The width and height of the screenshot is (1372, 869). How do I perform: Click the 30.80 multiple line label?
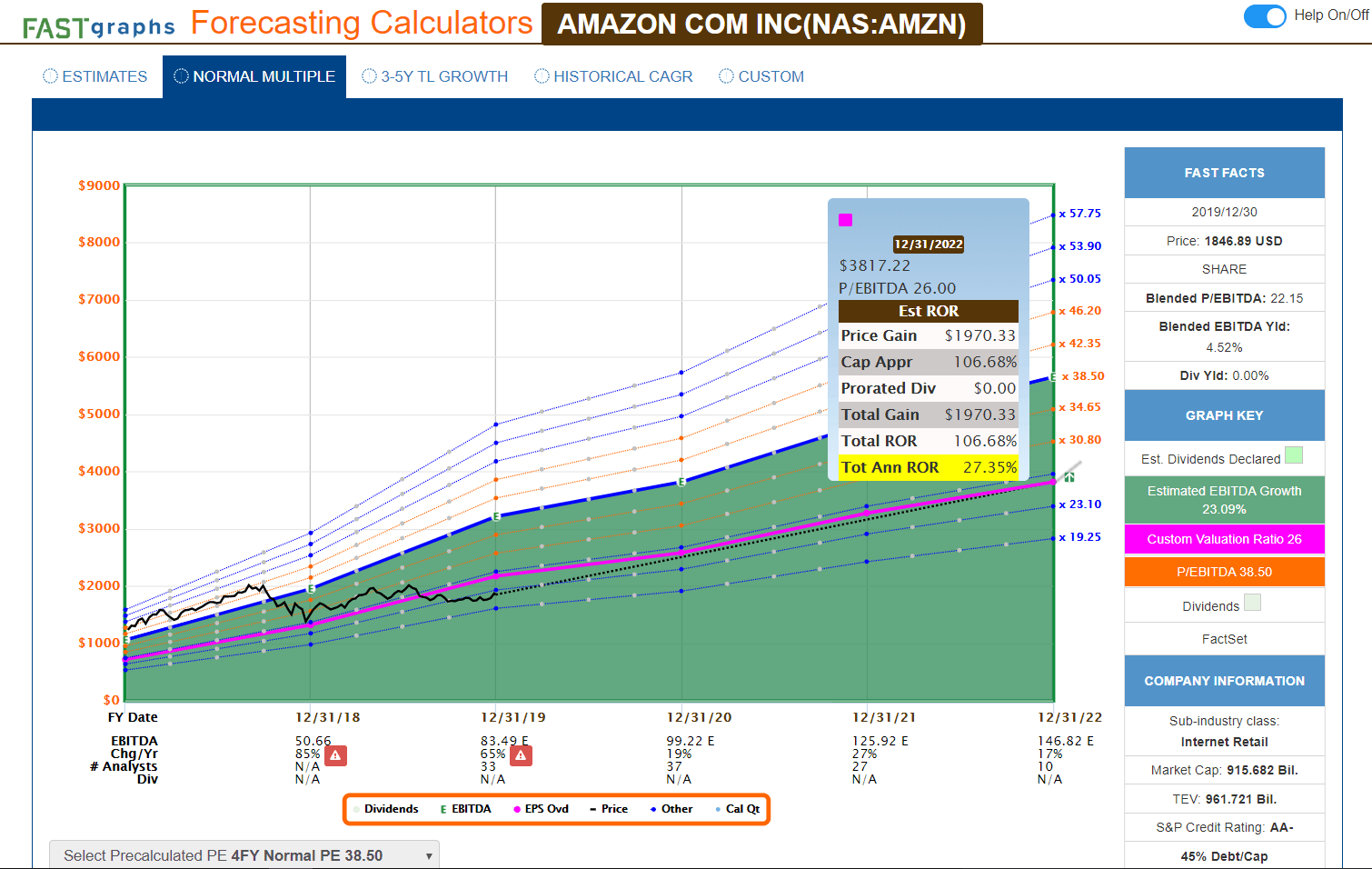click(x=1080, y=440)
